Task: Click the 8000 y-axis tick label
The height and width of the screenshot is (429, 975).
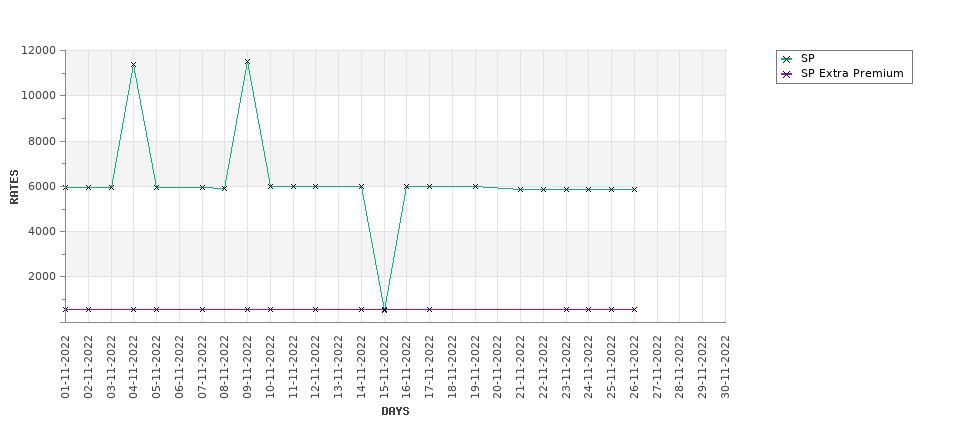Action: pyautogui.click(x=42, y=141)
